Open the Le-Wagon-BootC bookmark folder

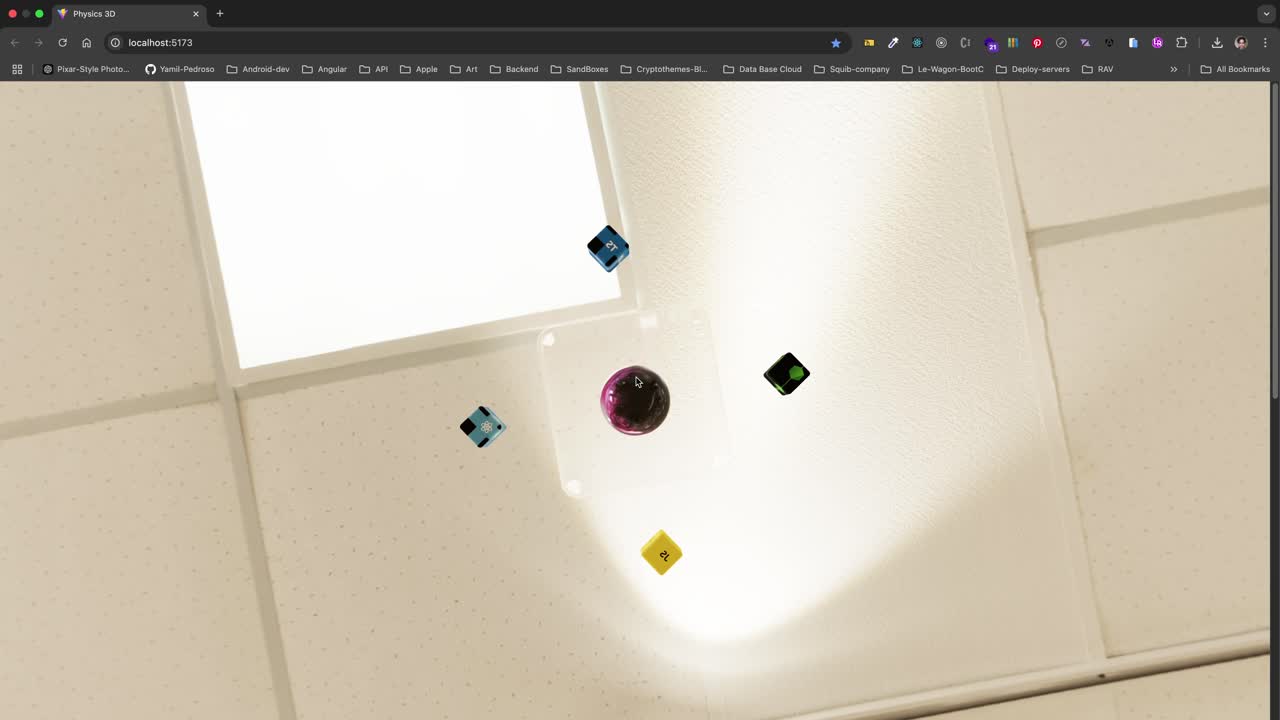coord(943,69)
